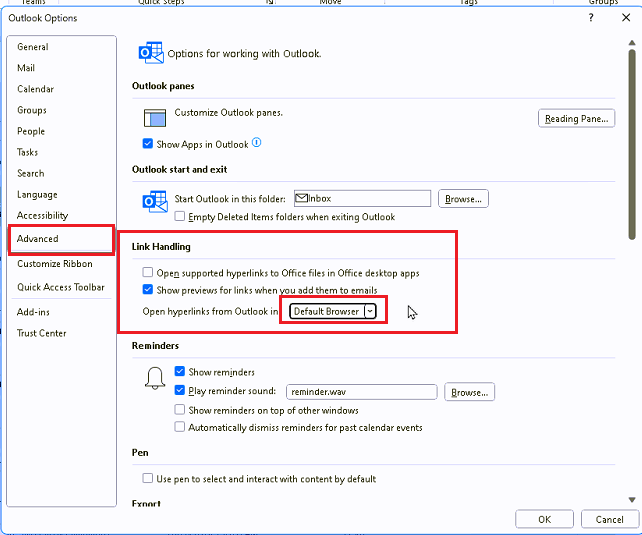Disable Show previews for links checkbox
The image size is (642, 535).
(148, 289)
